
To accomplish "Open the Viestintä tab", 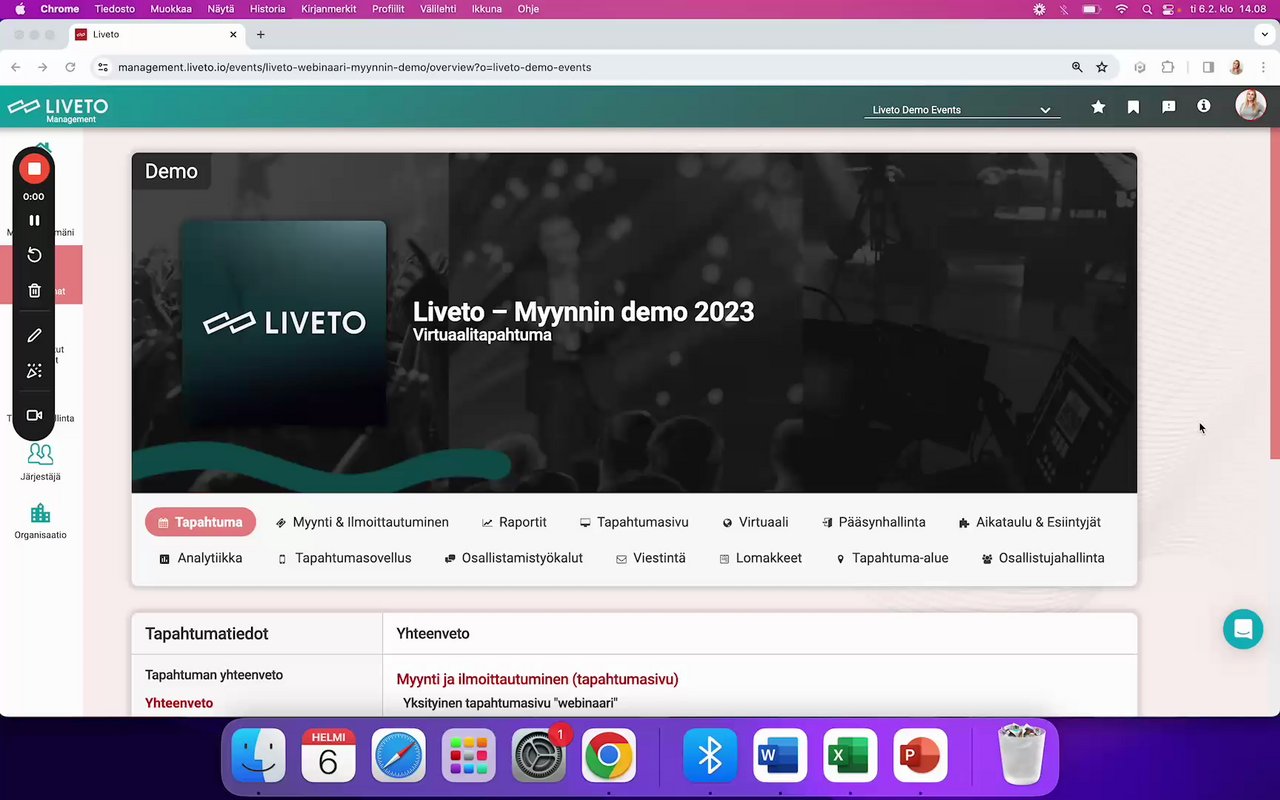I will (650, 558).
